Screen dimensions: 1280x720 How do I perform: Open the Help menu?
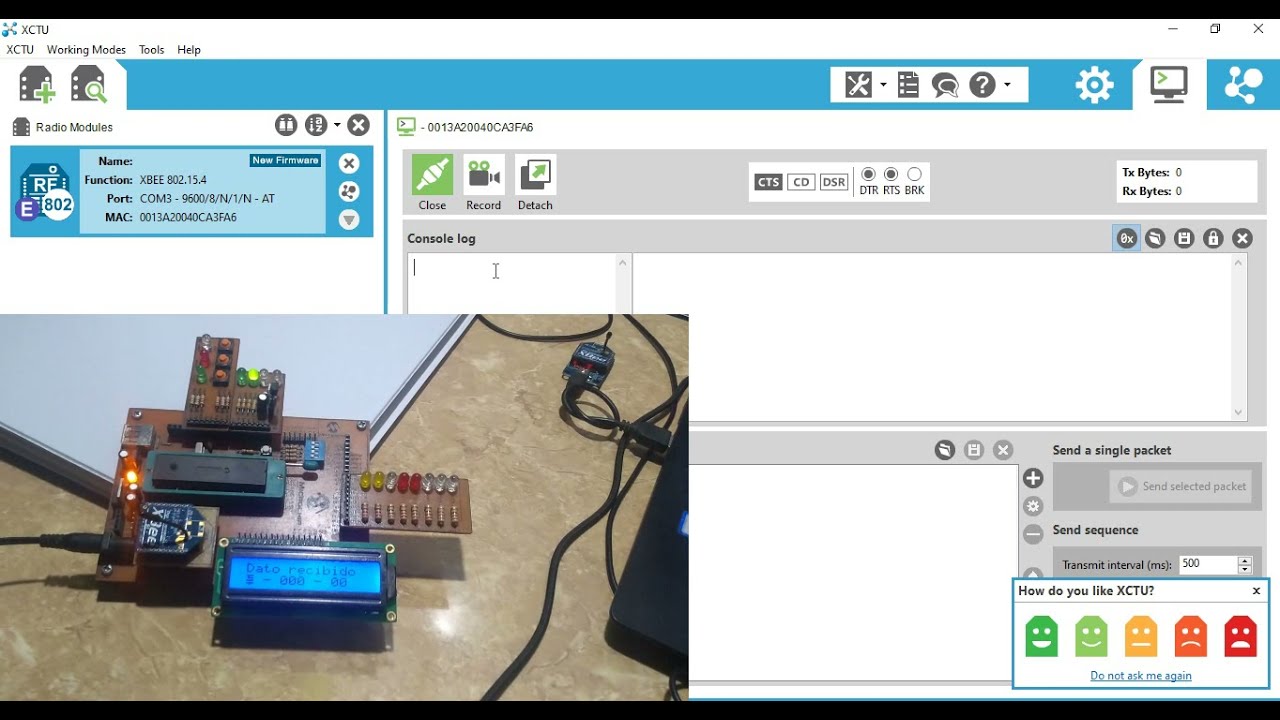point(189,49)
